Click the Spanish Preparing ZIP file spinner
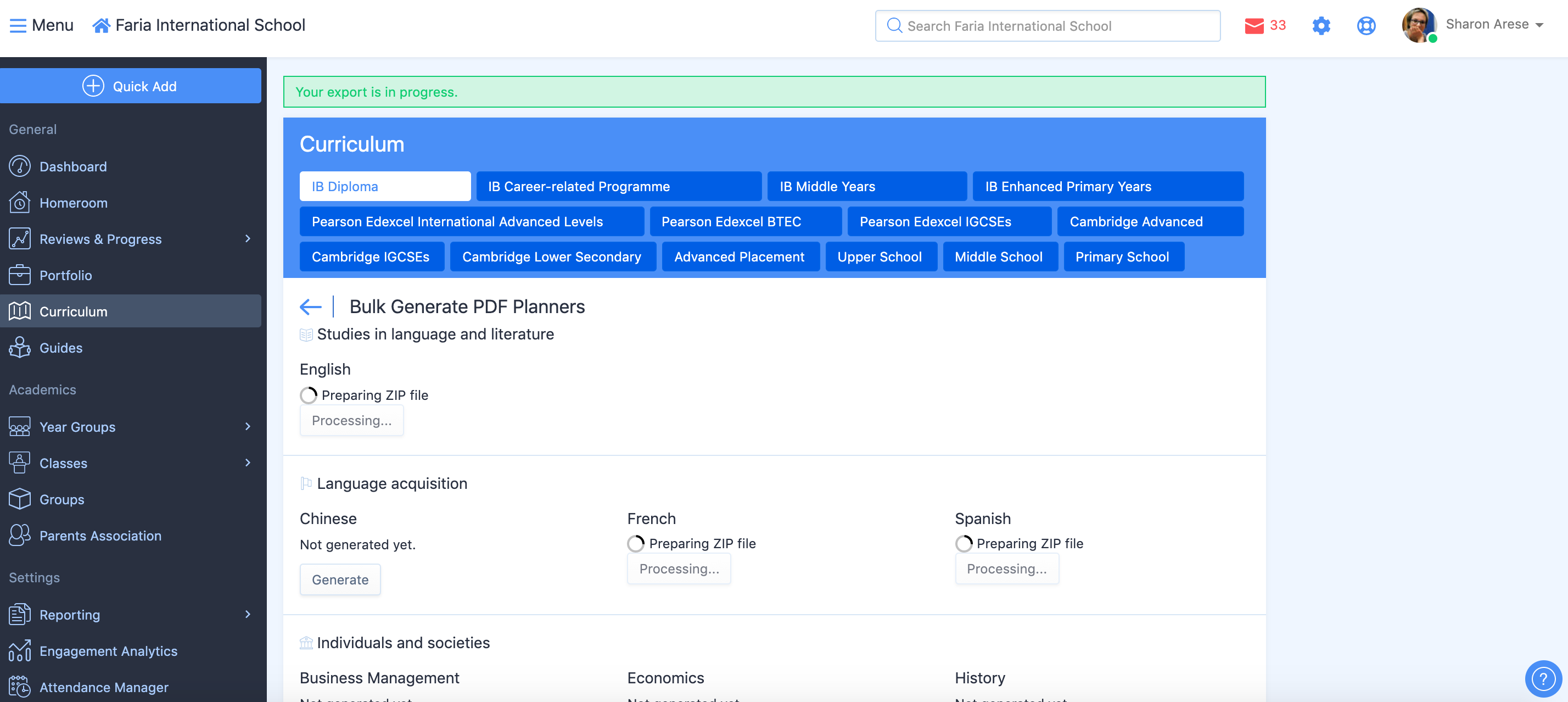Viewport: 1568px width, 702px height. click(964, 544)
